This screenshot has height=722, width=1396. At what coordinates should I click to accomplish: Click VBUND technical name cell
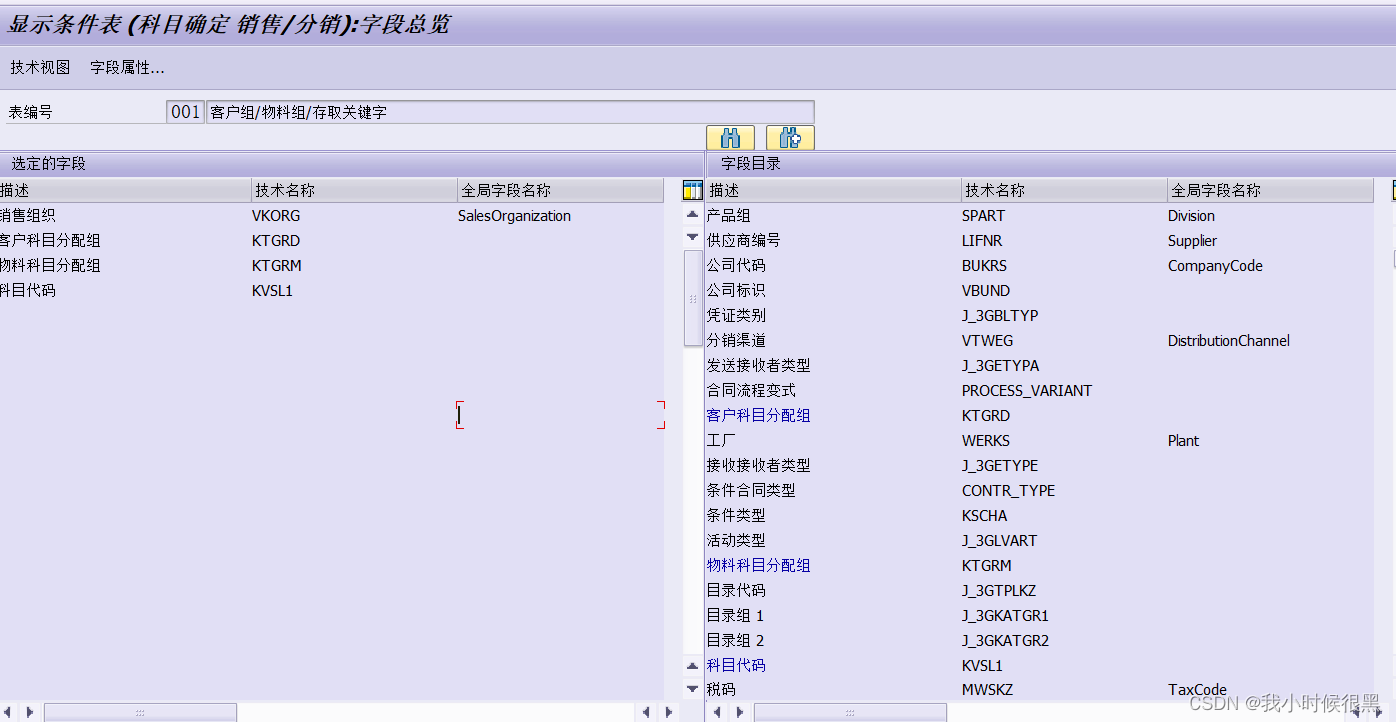[x=986, y=291]
